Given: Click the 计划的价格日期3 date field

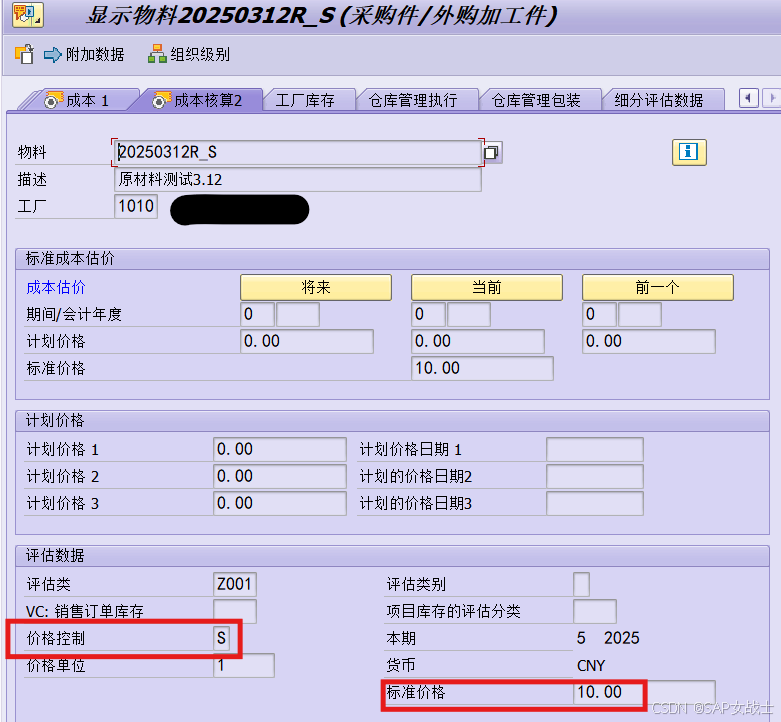Looking at the screenshot, I should click(595, 503).
